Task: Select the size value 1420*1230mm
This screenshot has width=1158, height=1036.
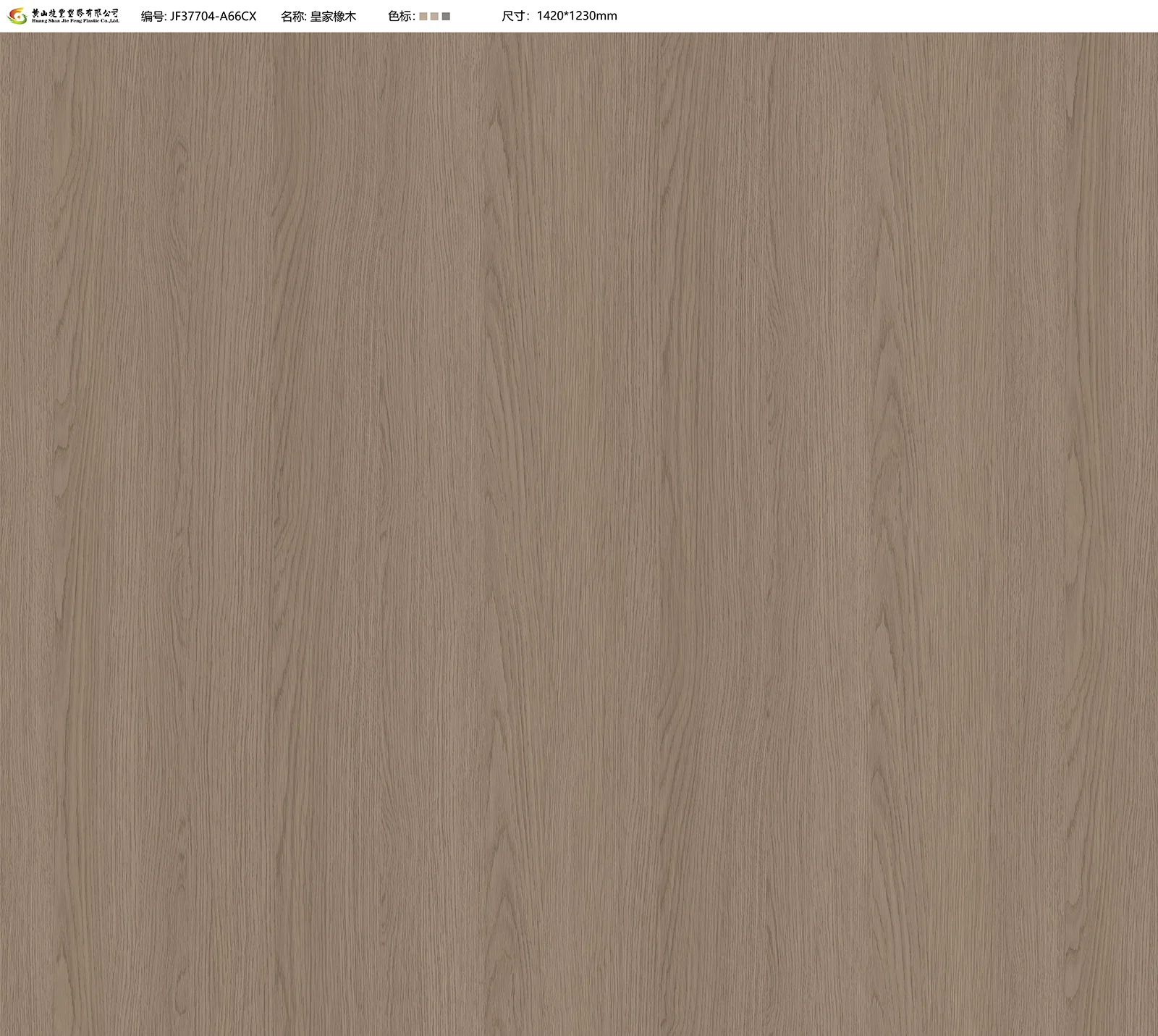Action: 577,16
